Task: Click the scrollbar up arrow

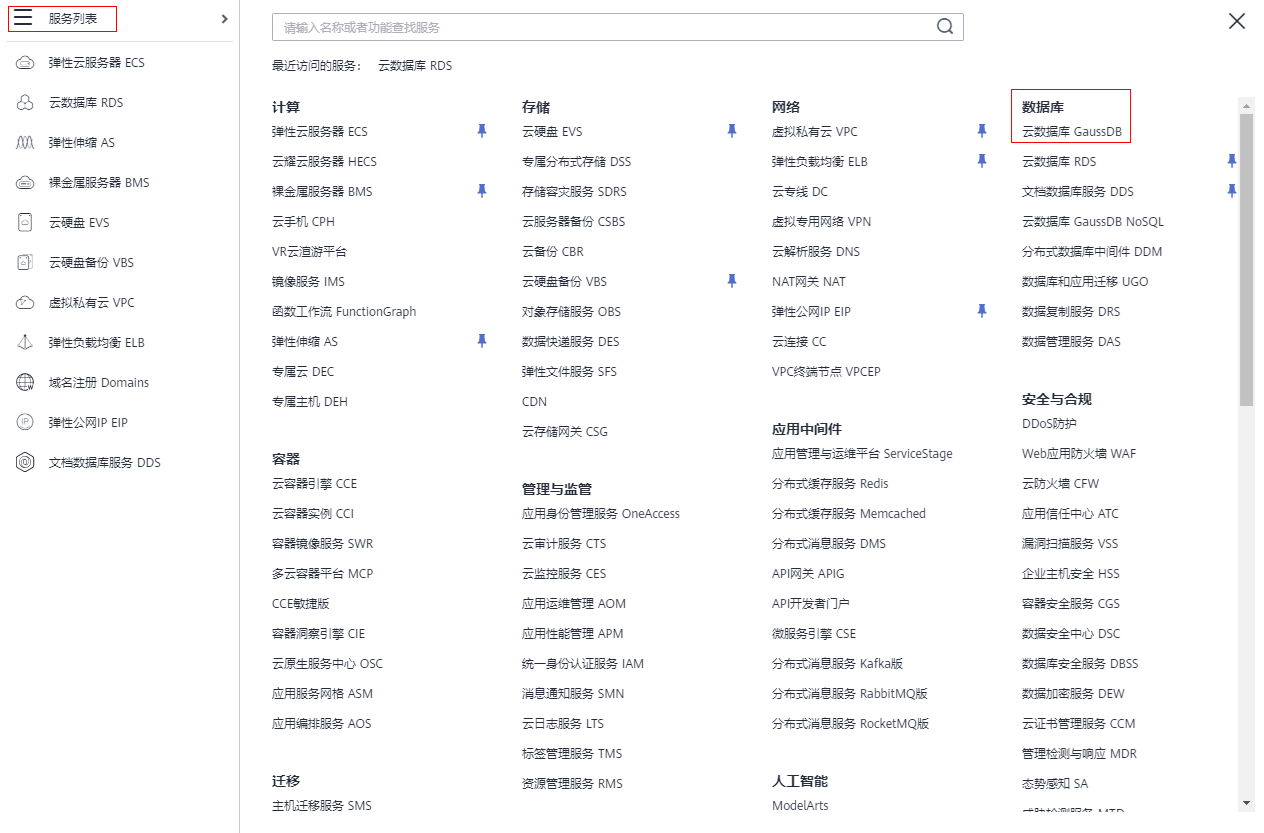Action: click(1246, 104)
